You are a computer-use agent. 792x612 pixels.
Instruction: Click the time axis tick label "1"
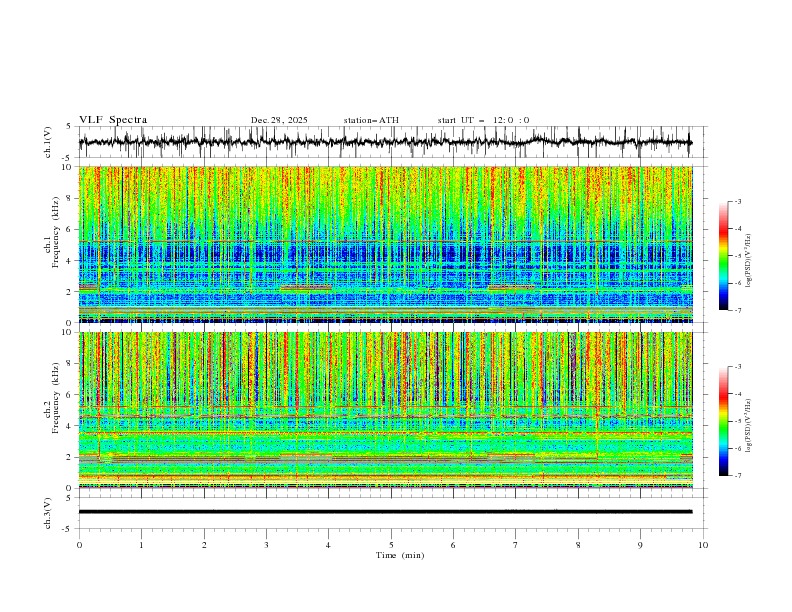click(x=141, y=545)
